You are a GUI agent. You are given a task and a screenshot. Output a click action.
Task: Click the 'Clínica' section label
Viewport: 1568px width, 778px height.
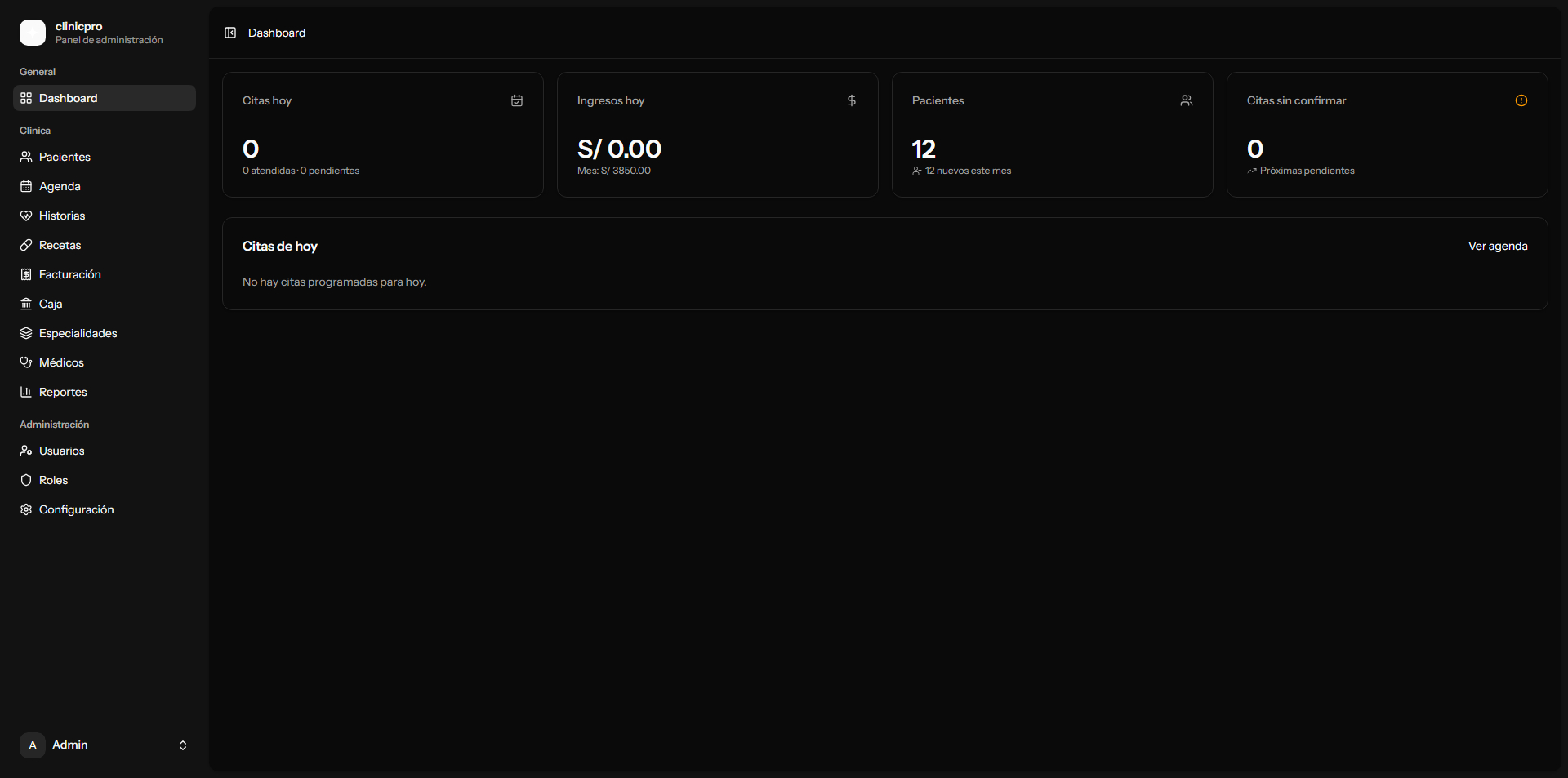point(35,131)
